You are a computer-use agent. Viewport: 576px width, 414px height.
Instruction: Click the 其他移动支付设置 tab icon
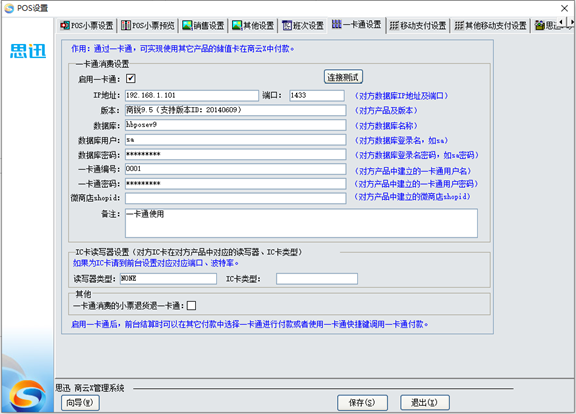[x=459, y=25]
